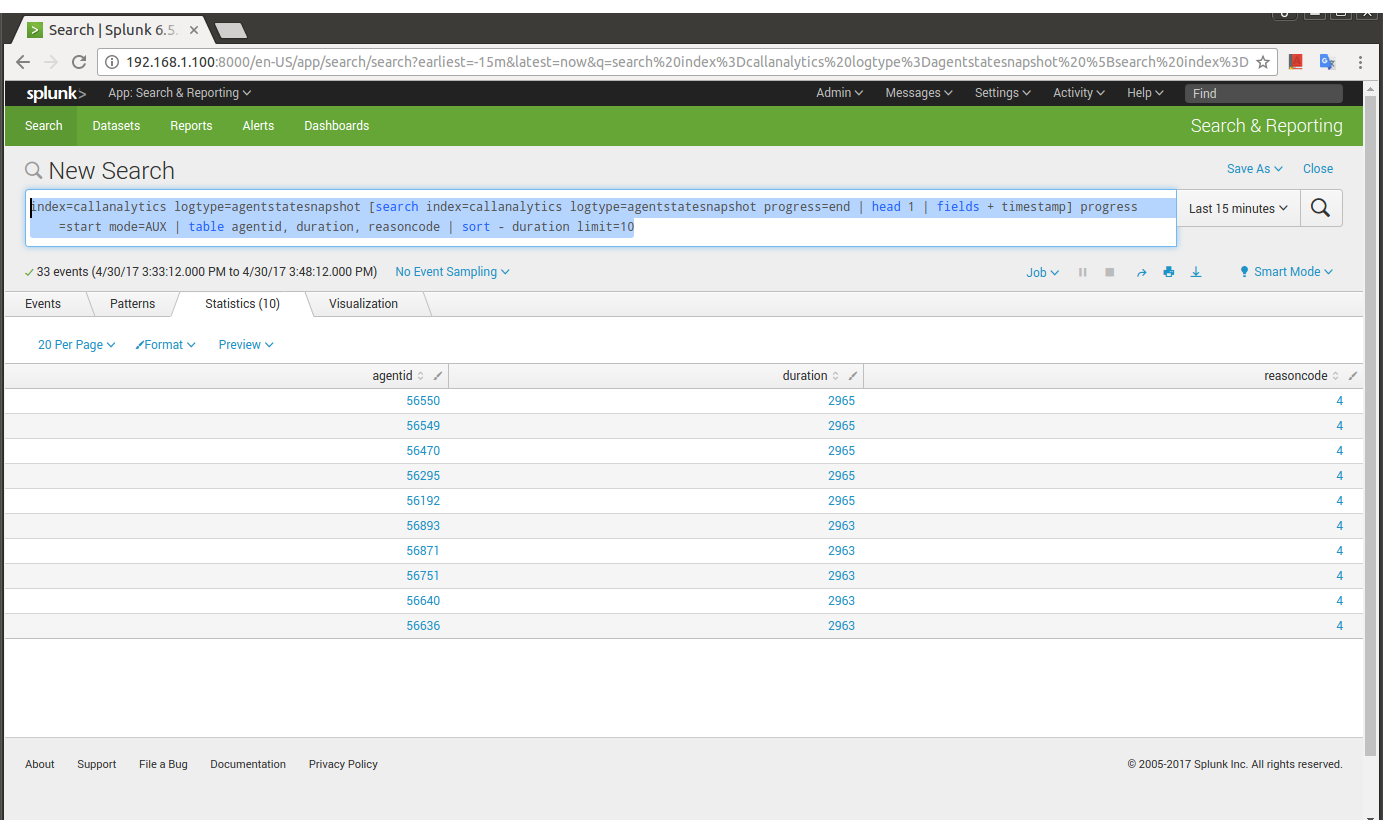Click agentid value 56550 link
The width and height of the screenshot is (1383, 833).
423,401
